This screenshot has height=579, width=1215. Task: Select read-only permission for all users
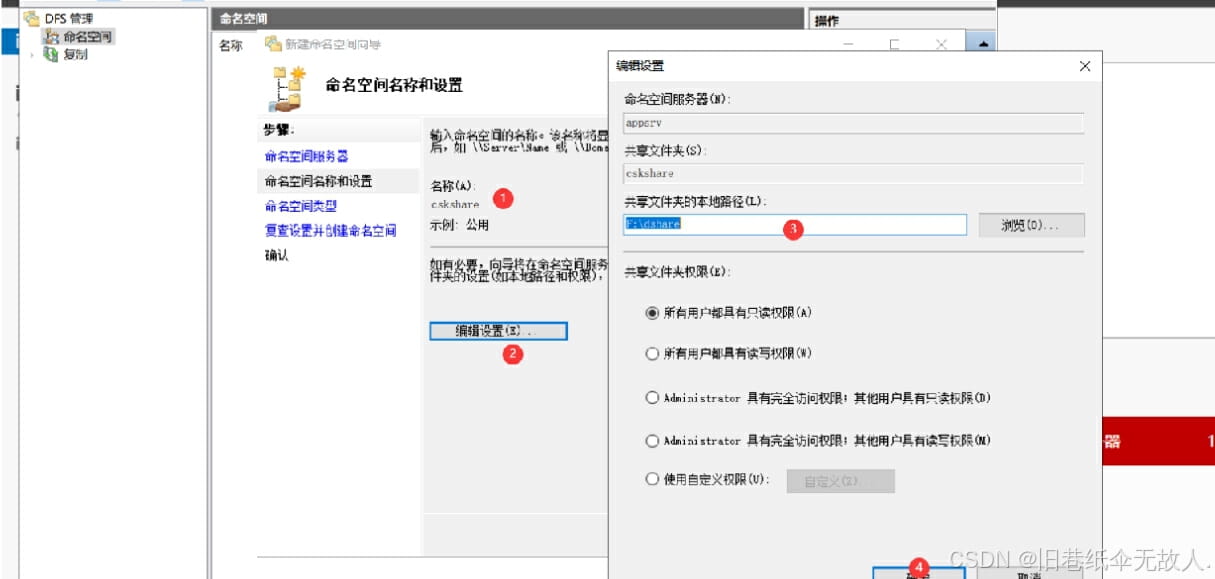click(653, 313)
